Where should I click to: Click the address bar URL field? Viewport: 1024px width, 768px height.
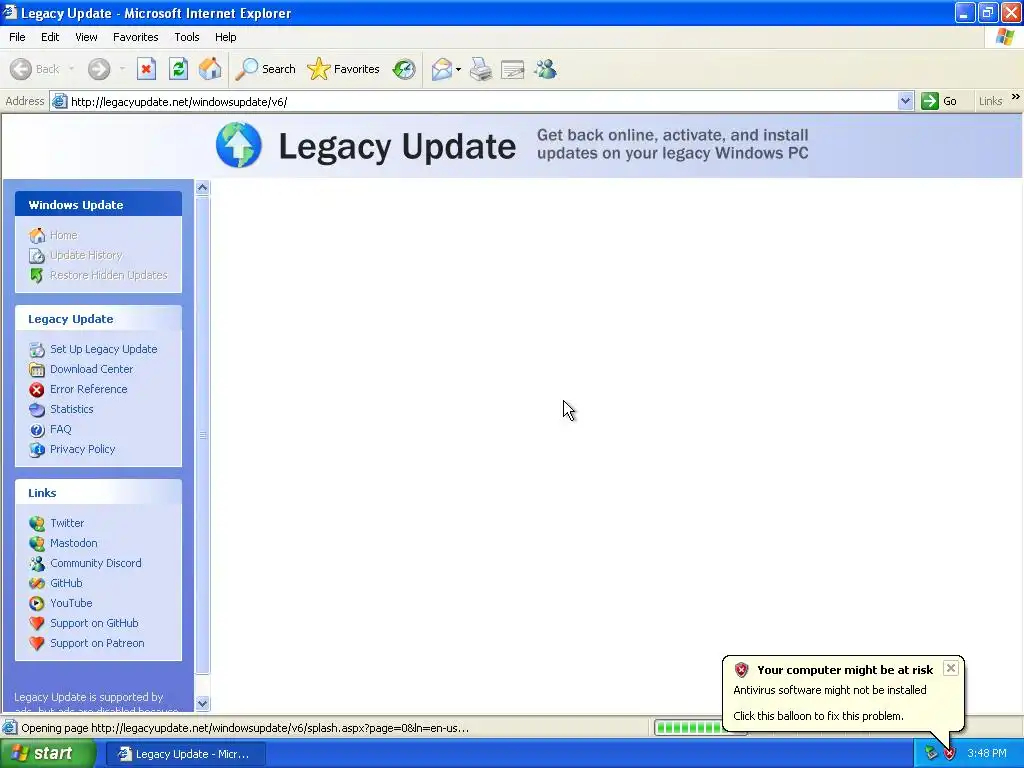coord(483,101)
